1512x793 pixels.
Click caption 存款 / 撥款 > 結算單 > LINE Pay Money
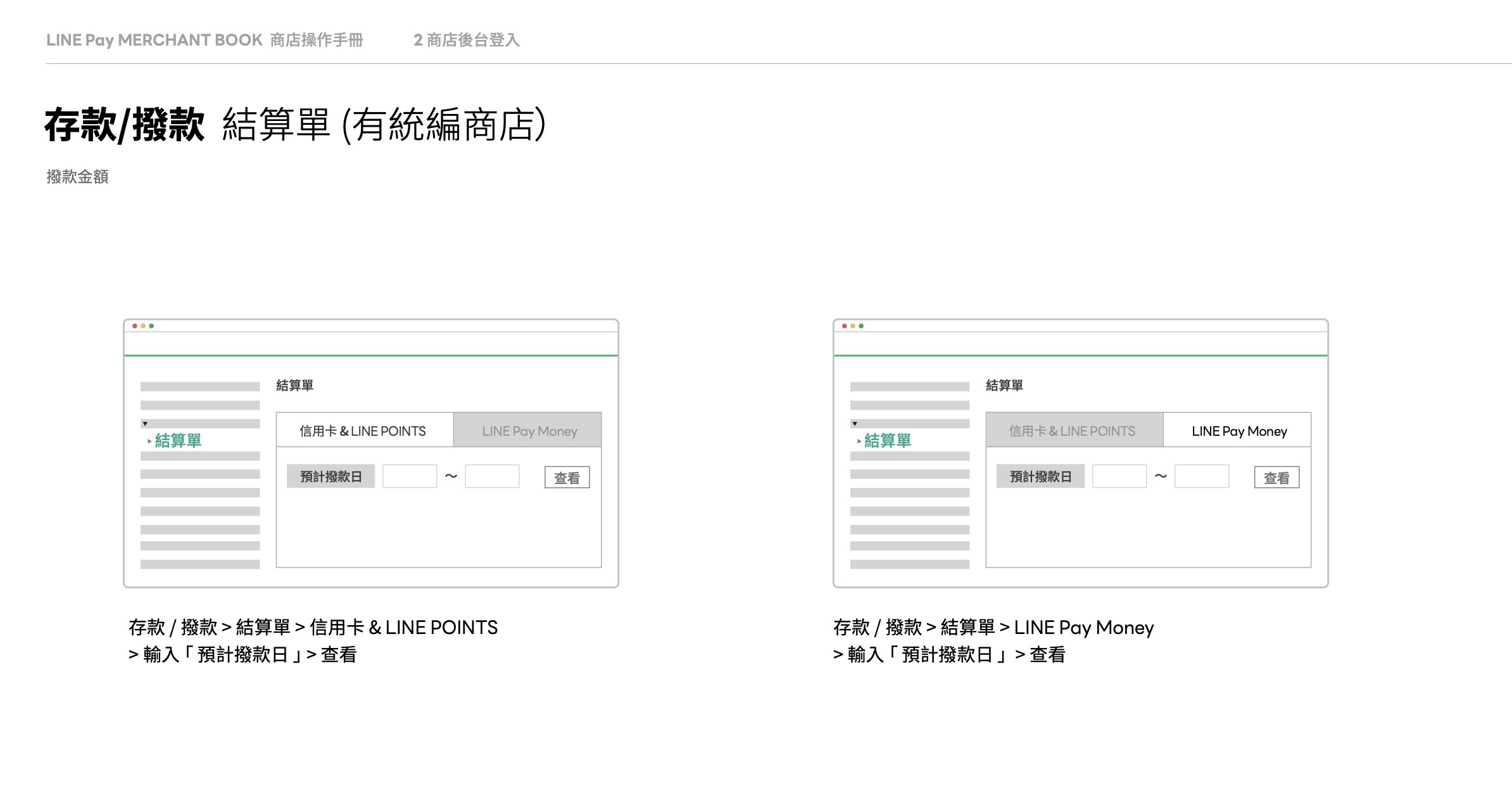click(x=994, y=628)
